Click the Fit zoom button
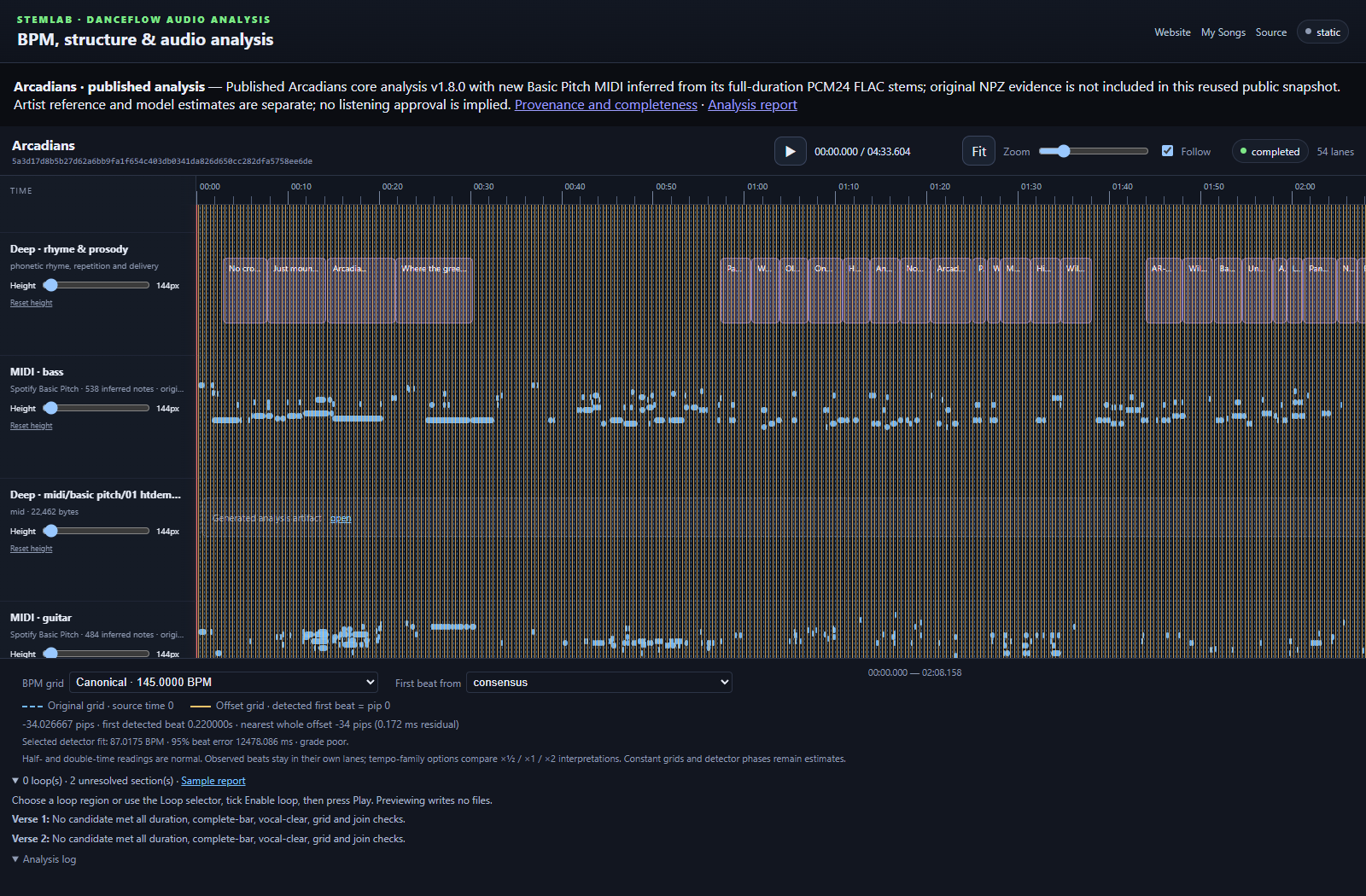Image resolution: width=1366 pixels, height=896 pixels. coord(978,151)
